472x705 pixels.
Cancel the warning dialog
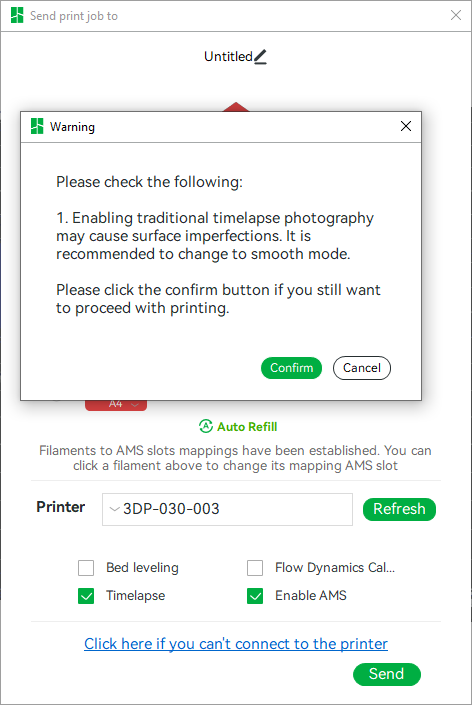[x=362, y=368]
